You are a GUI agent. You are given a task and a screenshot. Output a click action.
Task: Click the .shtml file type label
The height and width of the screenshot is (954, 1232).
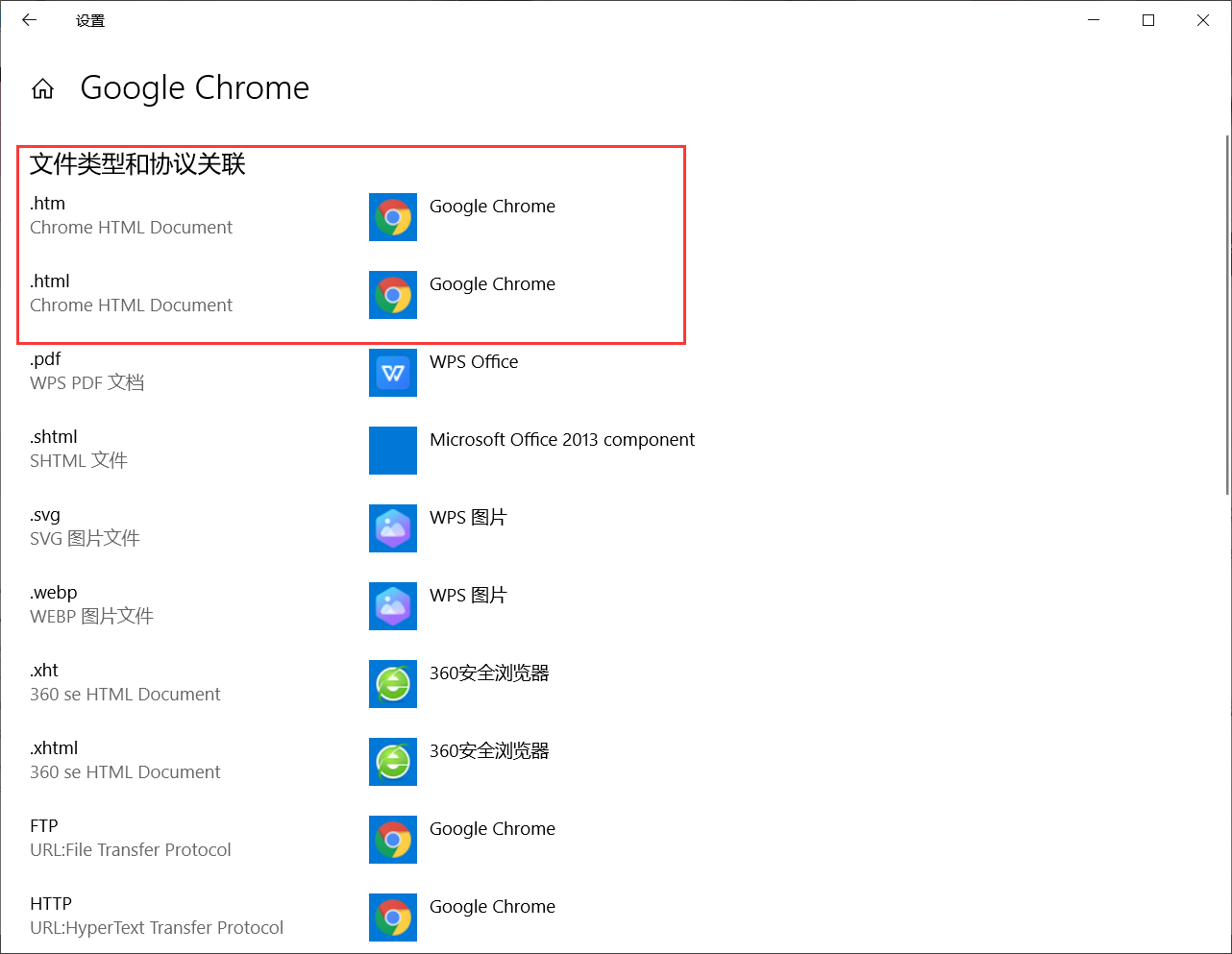tap(54, 437)
